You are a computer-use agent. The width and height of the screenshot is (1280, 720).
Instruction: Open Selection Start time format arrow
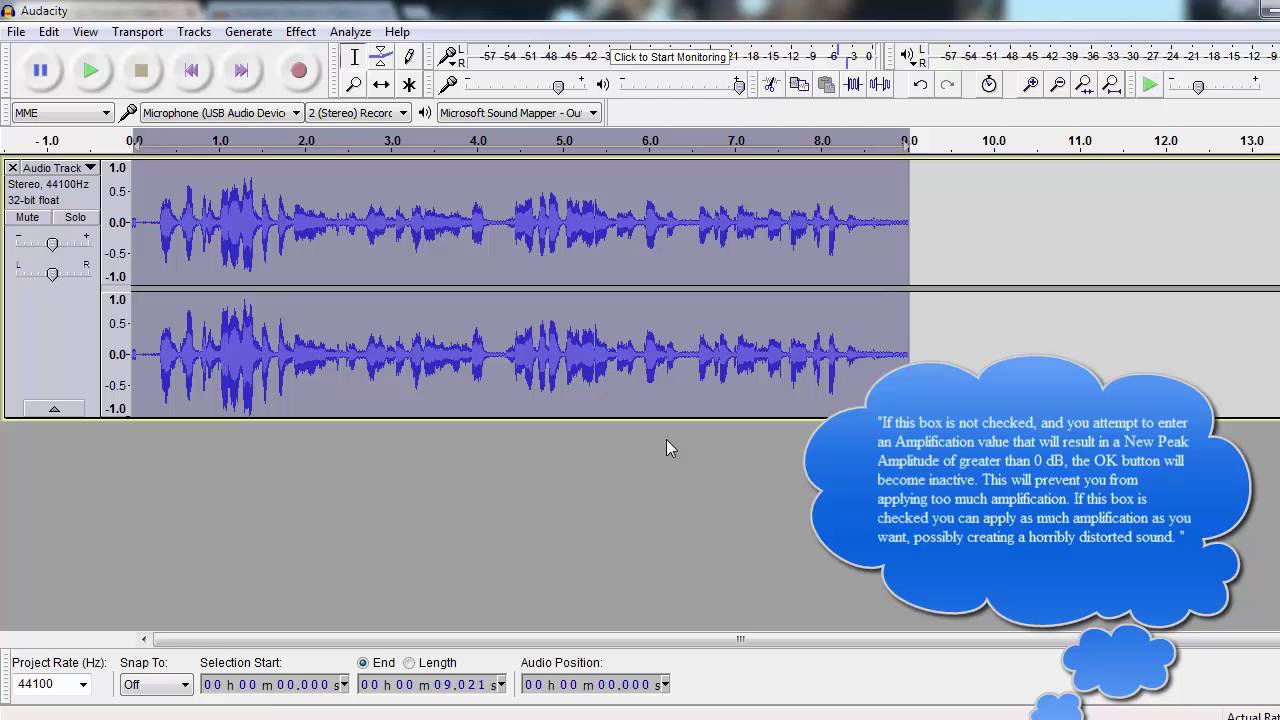point(344,685)
